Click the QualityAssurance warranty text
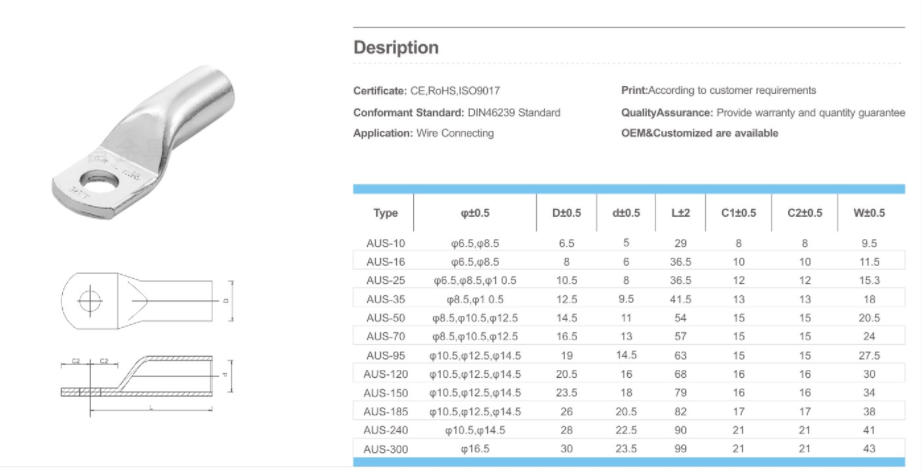 point(762,113)
